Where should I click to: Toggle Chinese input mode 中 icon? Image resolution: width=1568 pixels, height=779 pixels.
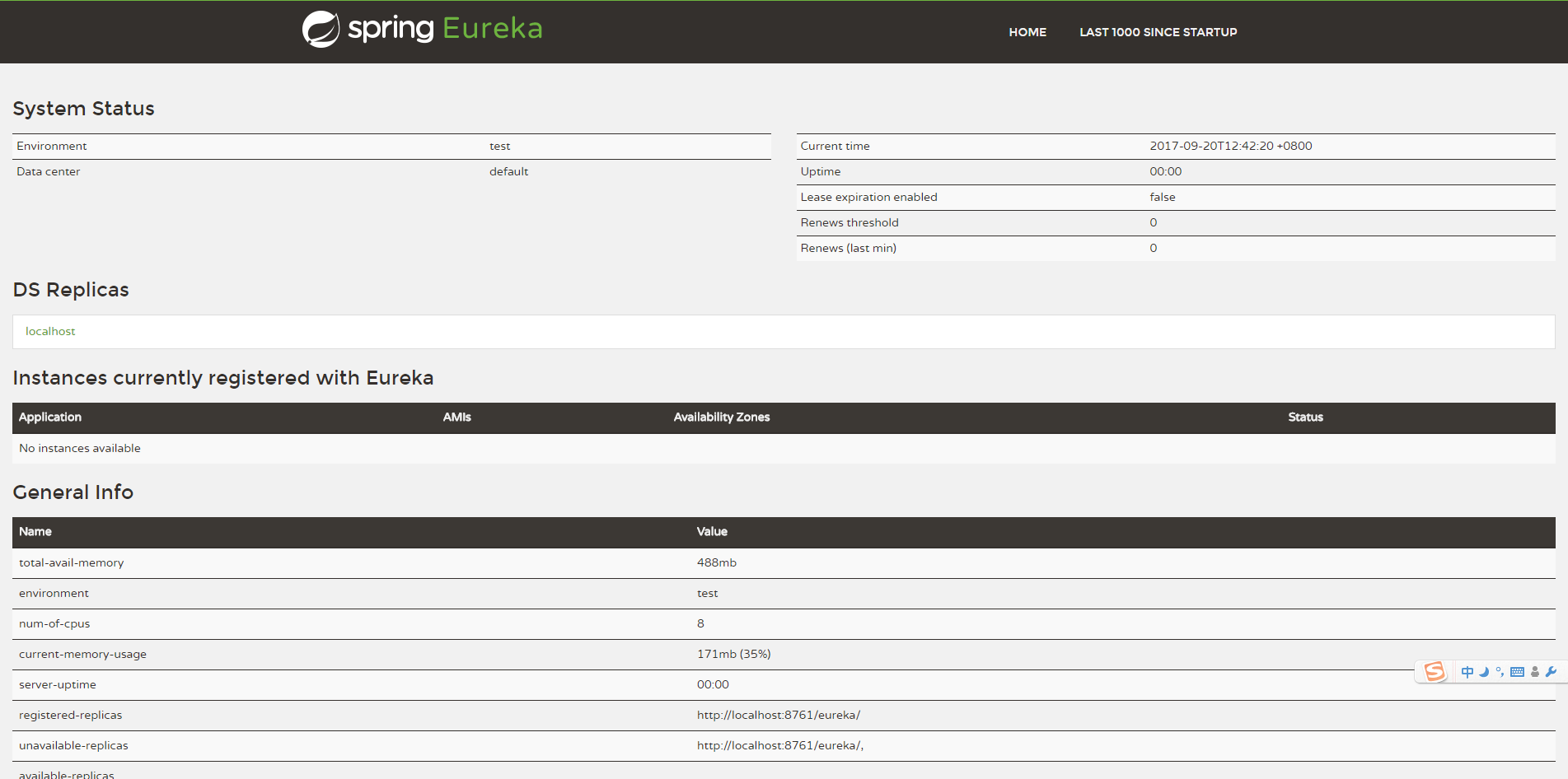(1467, 672)
